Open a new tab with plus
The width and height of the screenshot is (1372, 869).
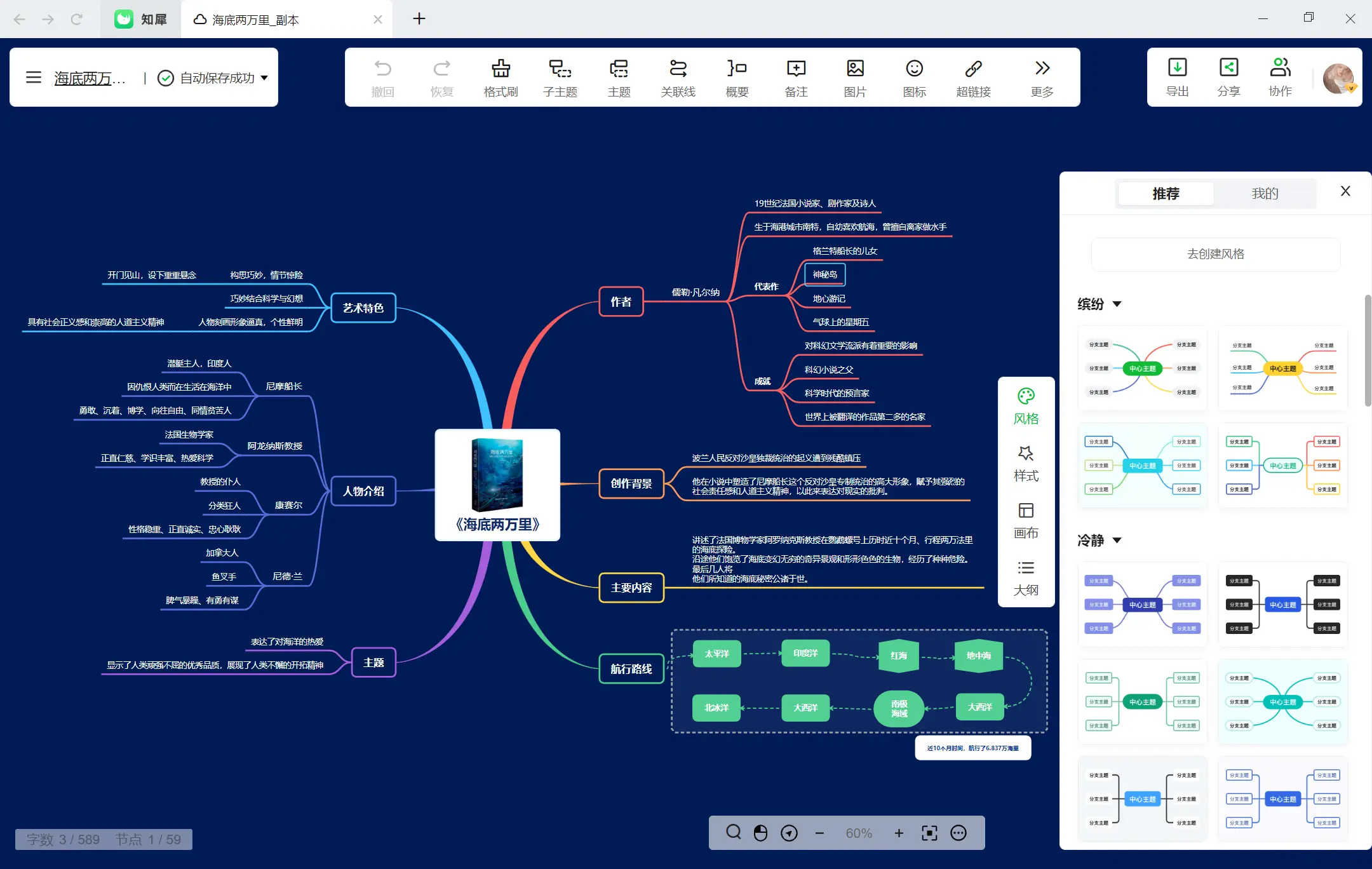tap(419, 18)
